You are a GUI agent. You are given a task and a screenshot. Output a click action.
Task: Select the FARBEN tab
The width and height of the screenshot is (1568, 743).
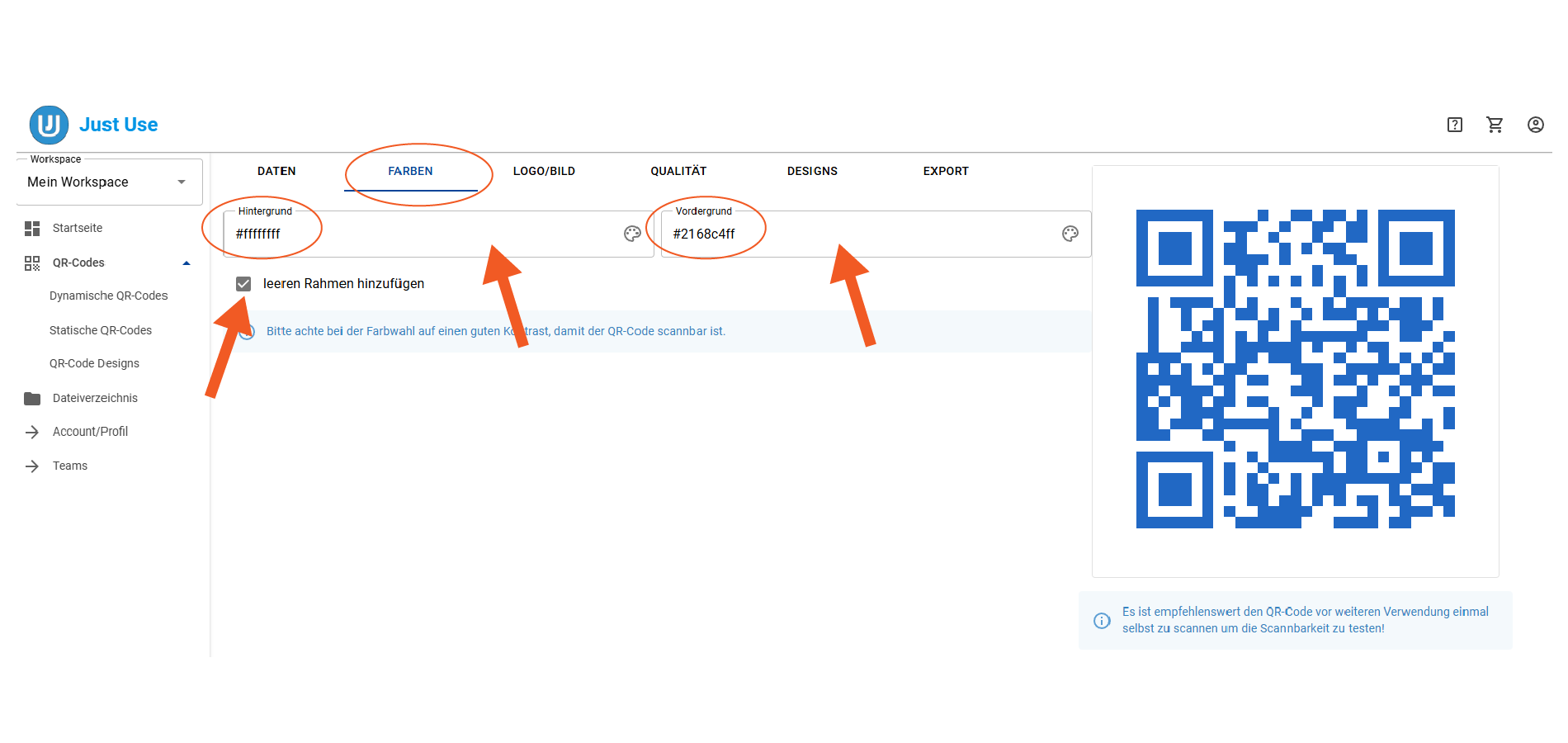pyautogui.click(x=410, y=171)
